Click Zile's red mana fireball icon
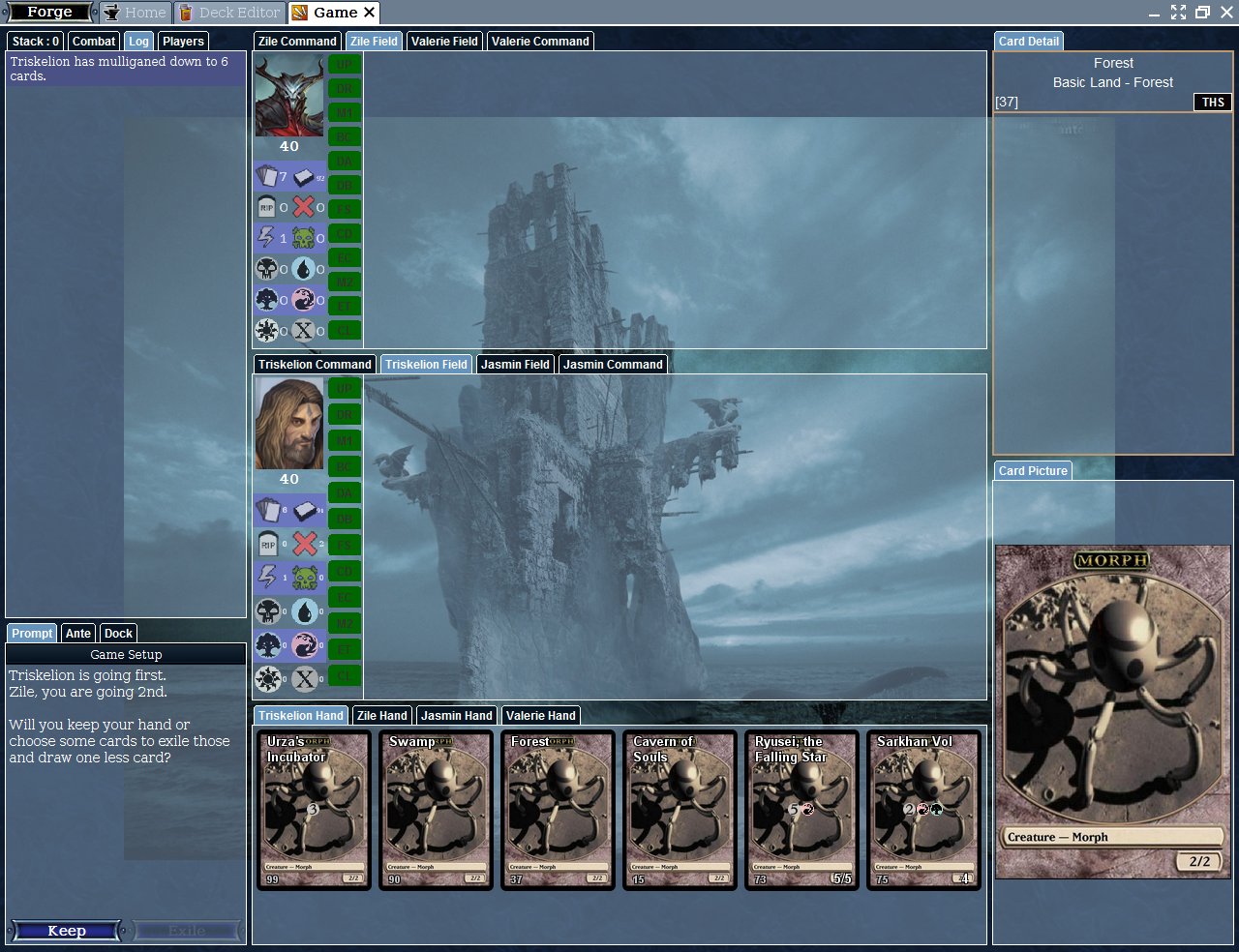This screenshot has width=1239, height=952. pos(304,300)
